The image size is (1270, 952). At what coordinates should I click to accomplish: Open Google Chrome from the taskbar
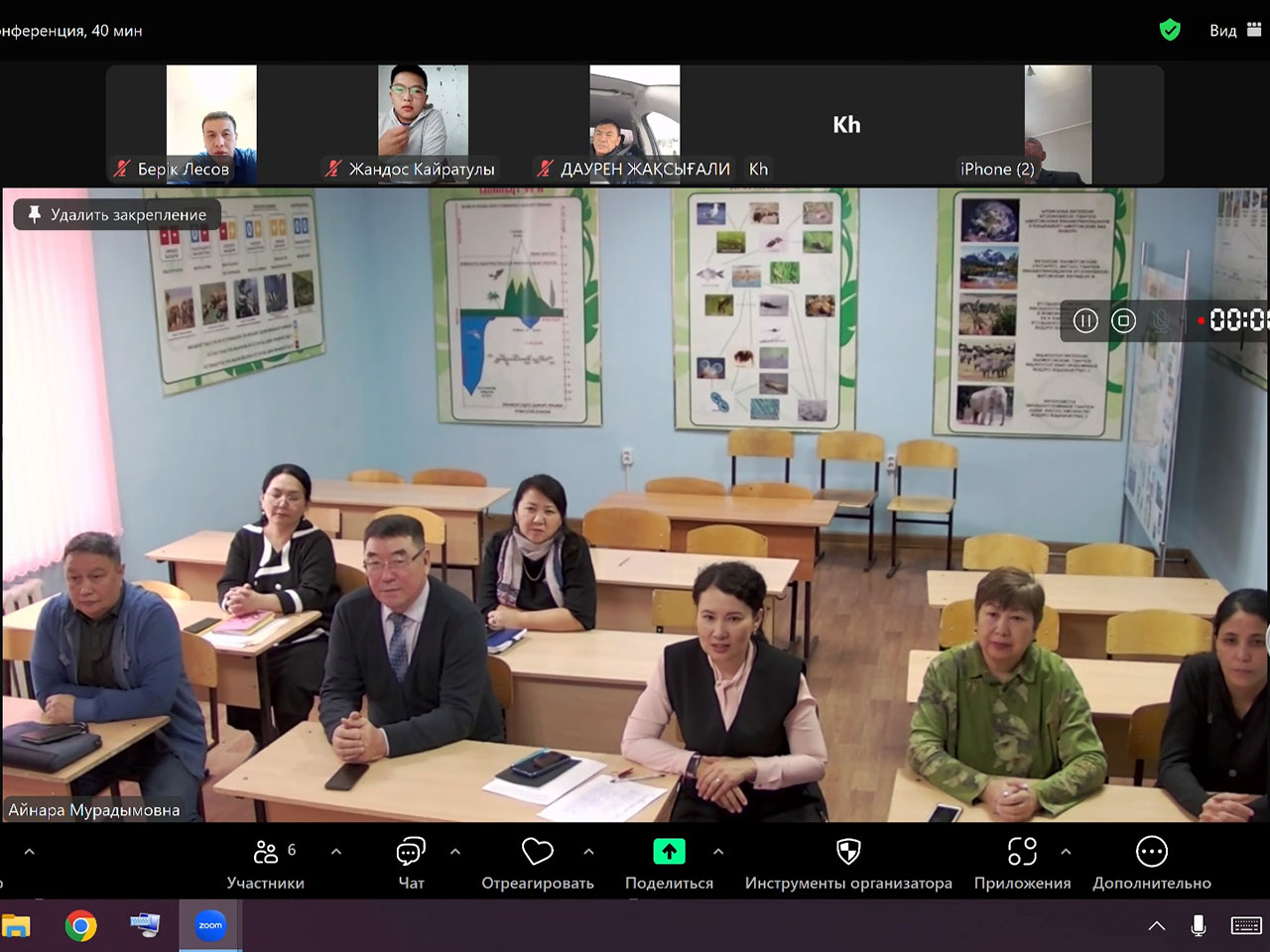(x=81, y=926)
